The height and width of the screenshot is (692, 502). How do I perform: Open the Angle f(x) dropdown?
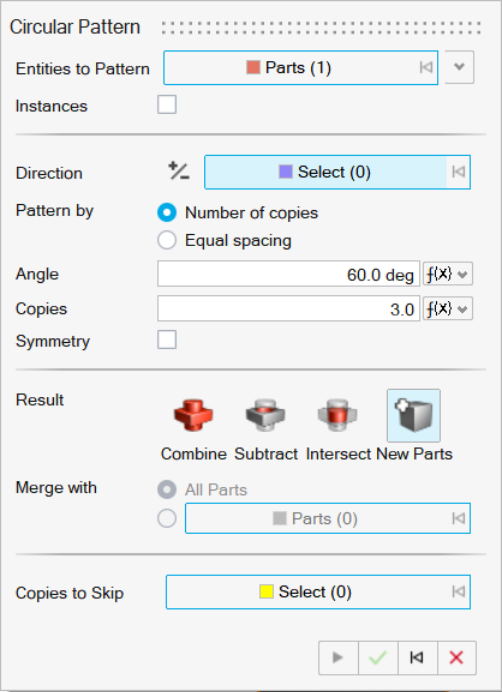448,274
